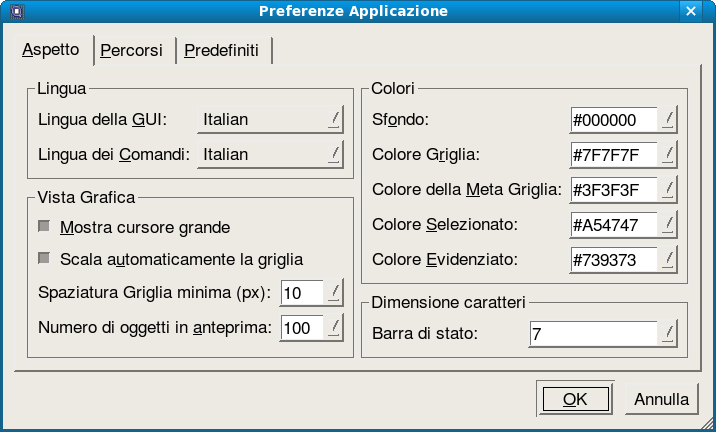Open the Colore Evidenziato dropdown arrow
Screen dimensions: 716x432
click(668, 259)
